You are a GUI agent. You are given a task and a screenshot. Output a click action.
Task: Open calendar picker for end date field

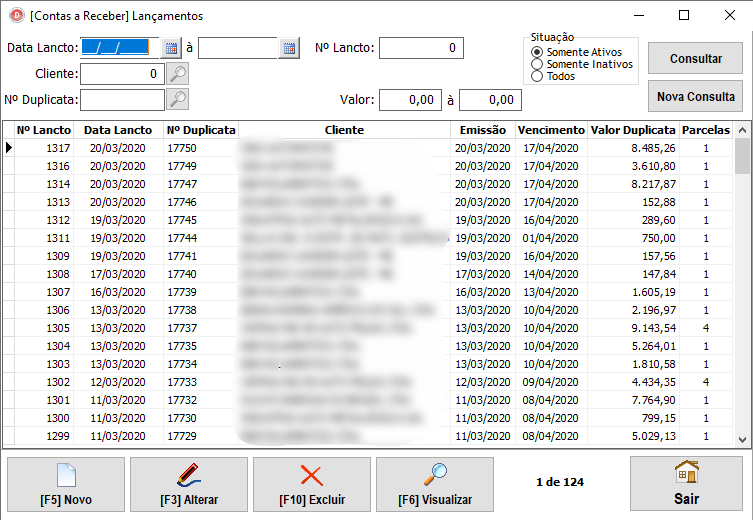coord(289,48)
